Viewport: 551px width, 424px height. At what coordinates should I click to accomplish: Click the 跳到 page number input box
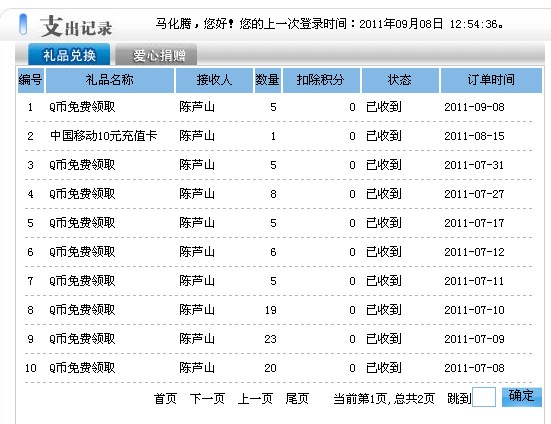point(484,397)
